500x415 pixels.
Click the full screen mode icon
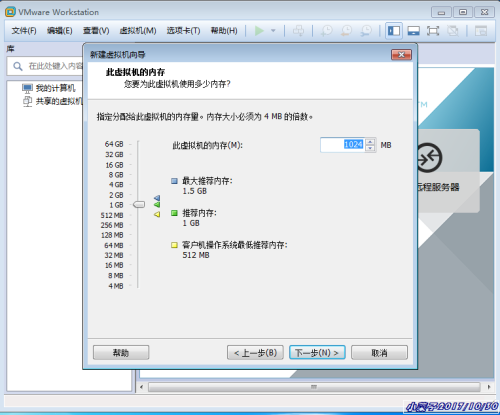tap(433, 31)
